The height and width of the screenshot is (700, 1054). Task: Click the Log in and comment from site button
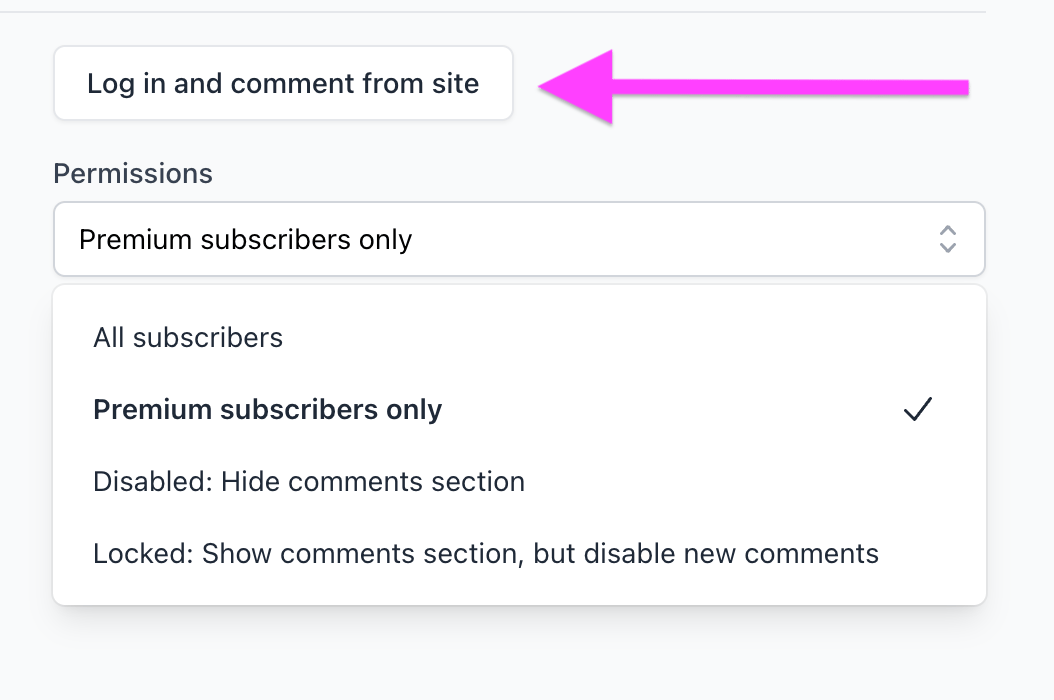click(283, 83)
